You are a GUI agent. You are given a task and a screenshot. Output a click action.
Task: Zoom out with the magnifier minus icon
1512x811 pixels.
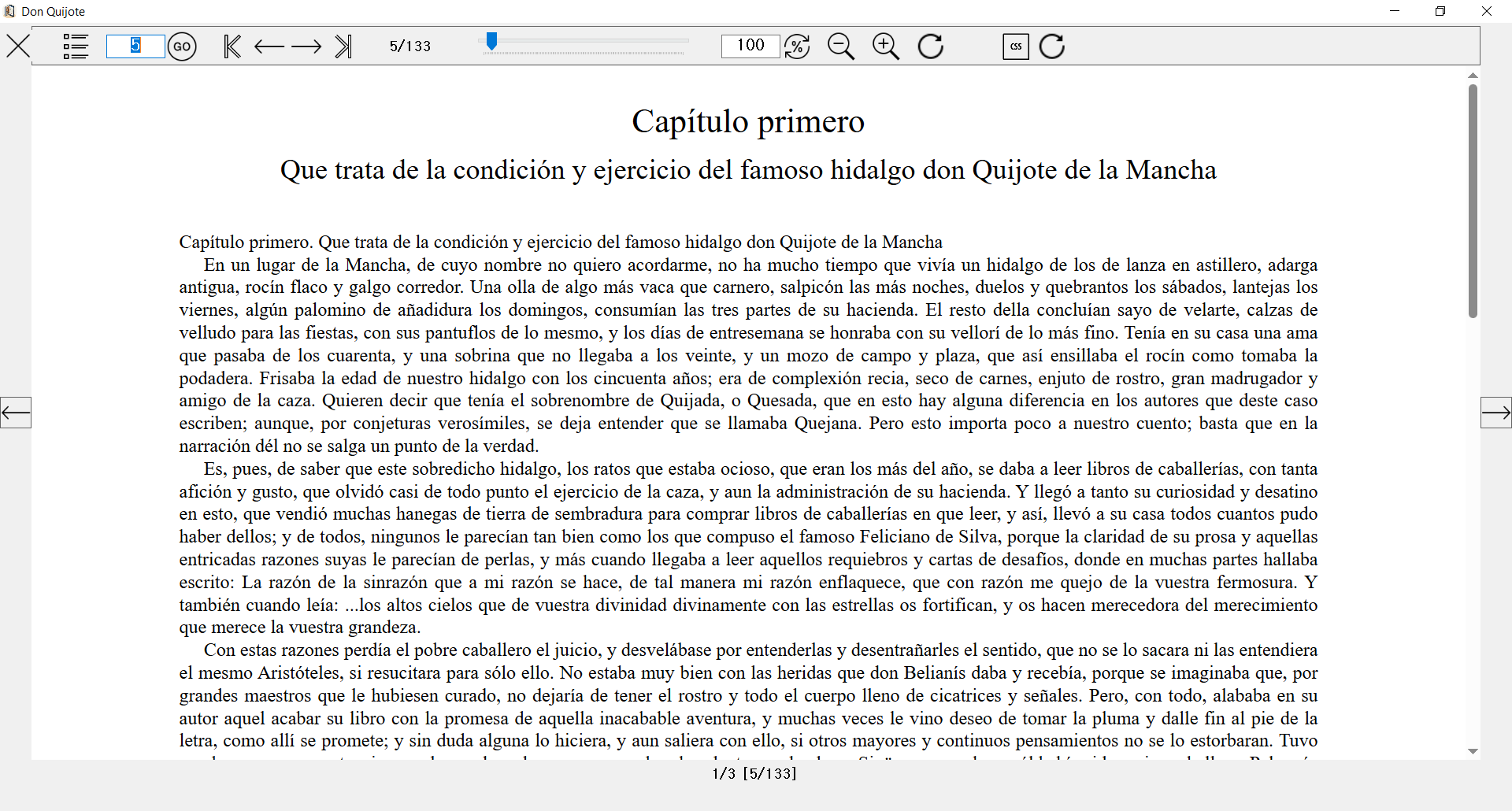840,46
